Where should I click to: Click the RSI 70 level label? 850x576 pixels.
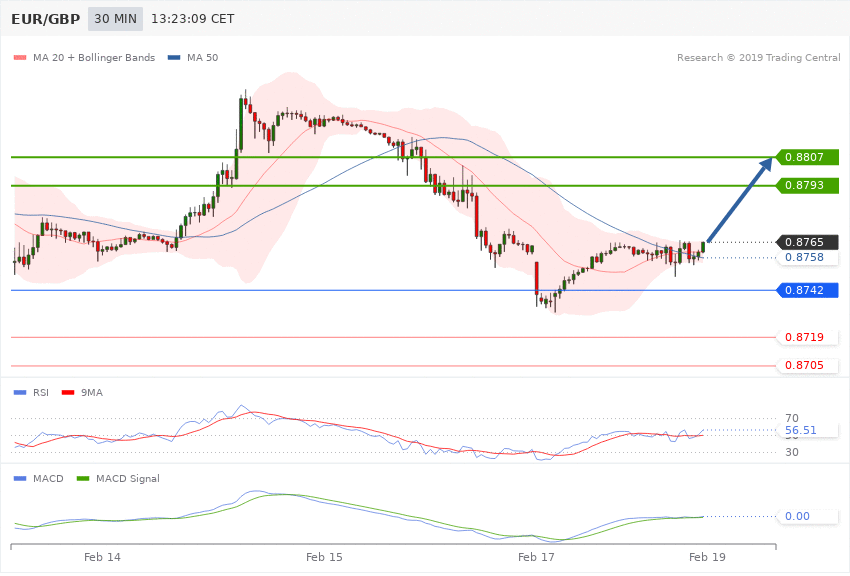coord(792,418)
